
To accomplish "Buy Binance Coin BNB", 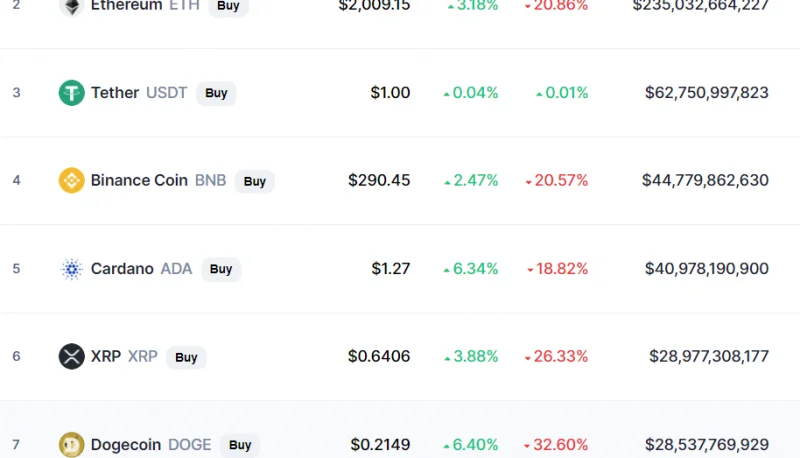I will 255,181.
